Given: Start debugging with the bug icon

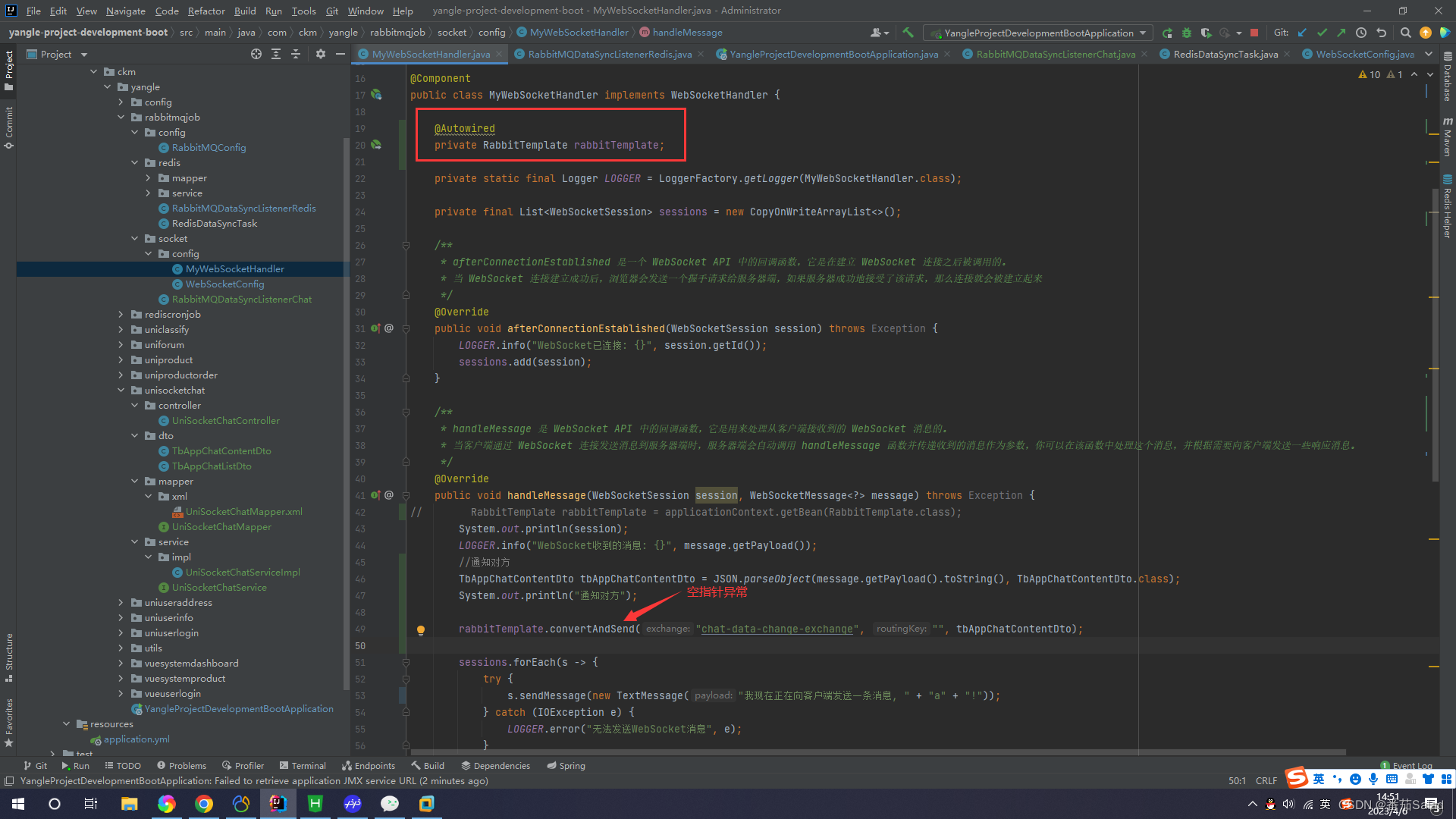Looking at the screenshot, I should (1187, 33).
